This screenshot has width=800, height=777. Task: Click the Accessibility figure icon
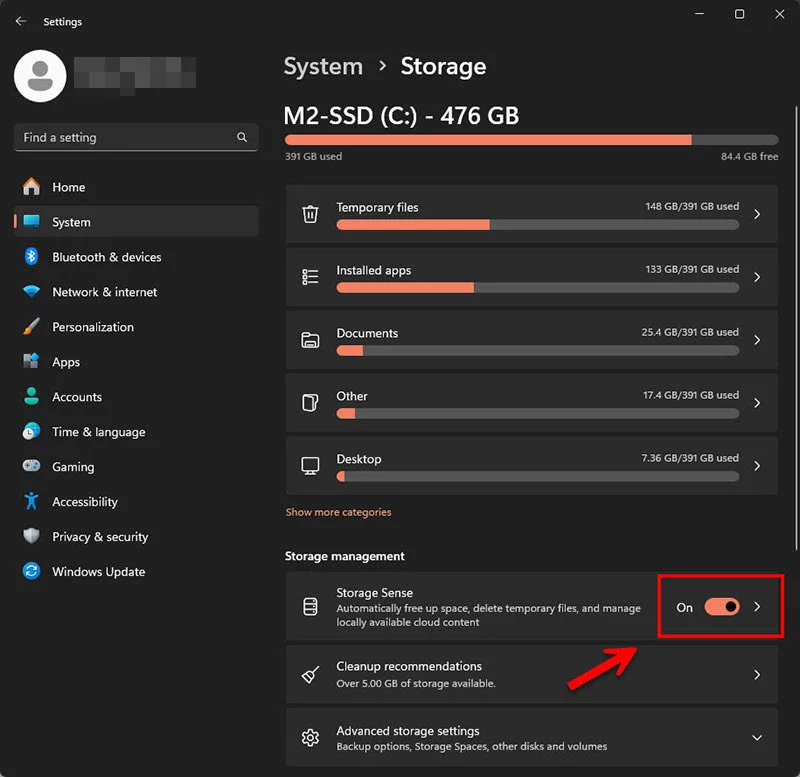(32, 501)
